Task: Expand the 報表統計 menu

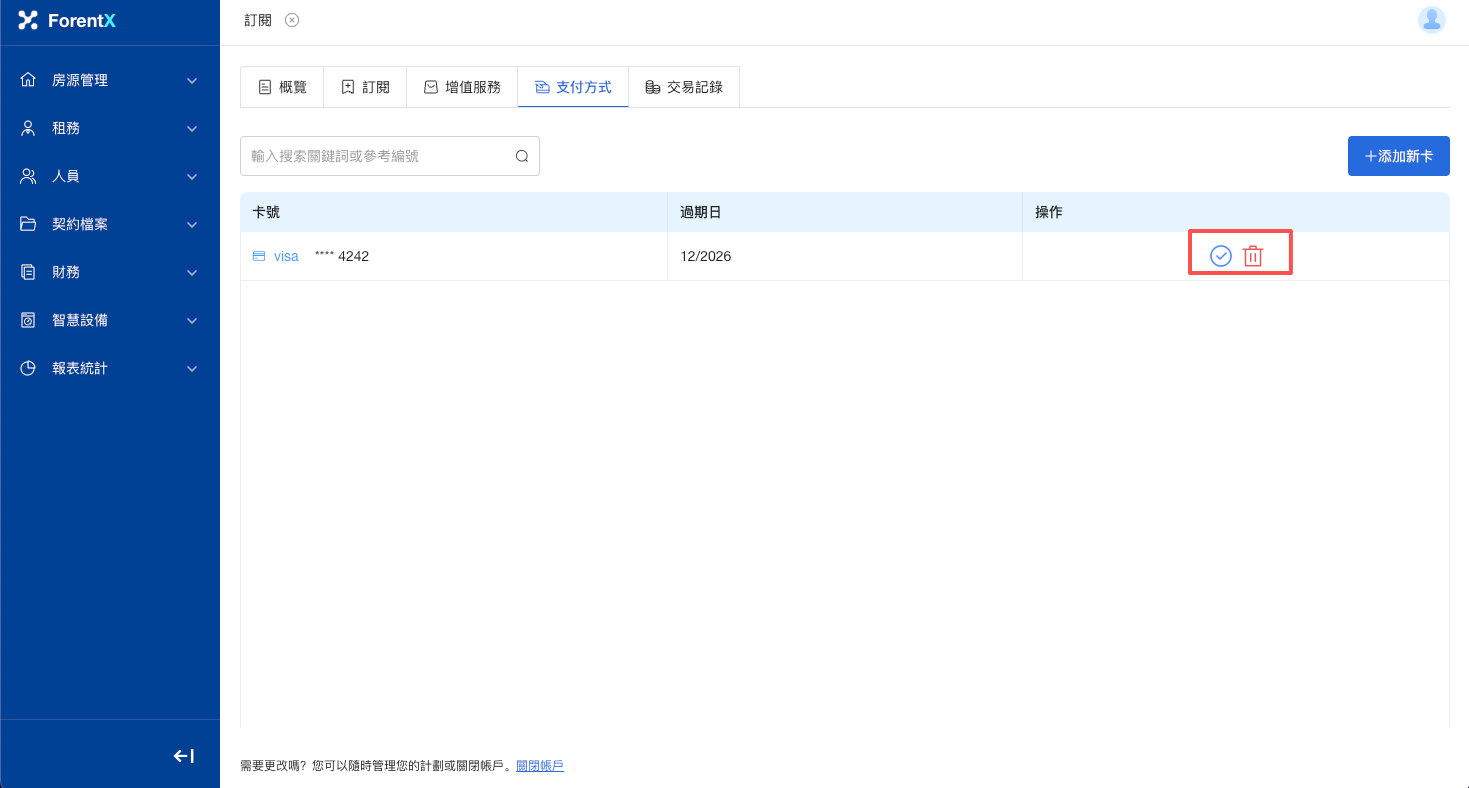Action: (x=110, y=368)
